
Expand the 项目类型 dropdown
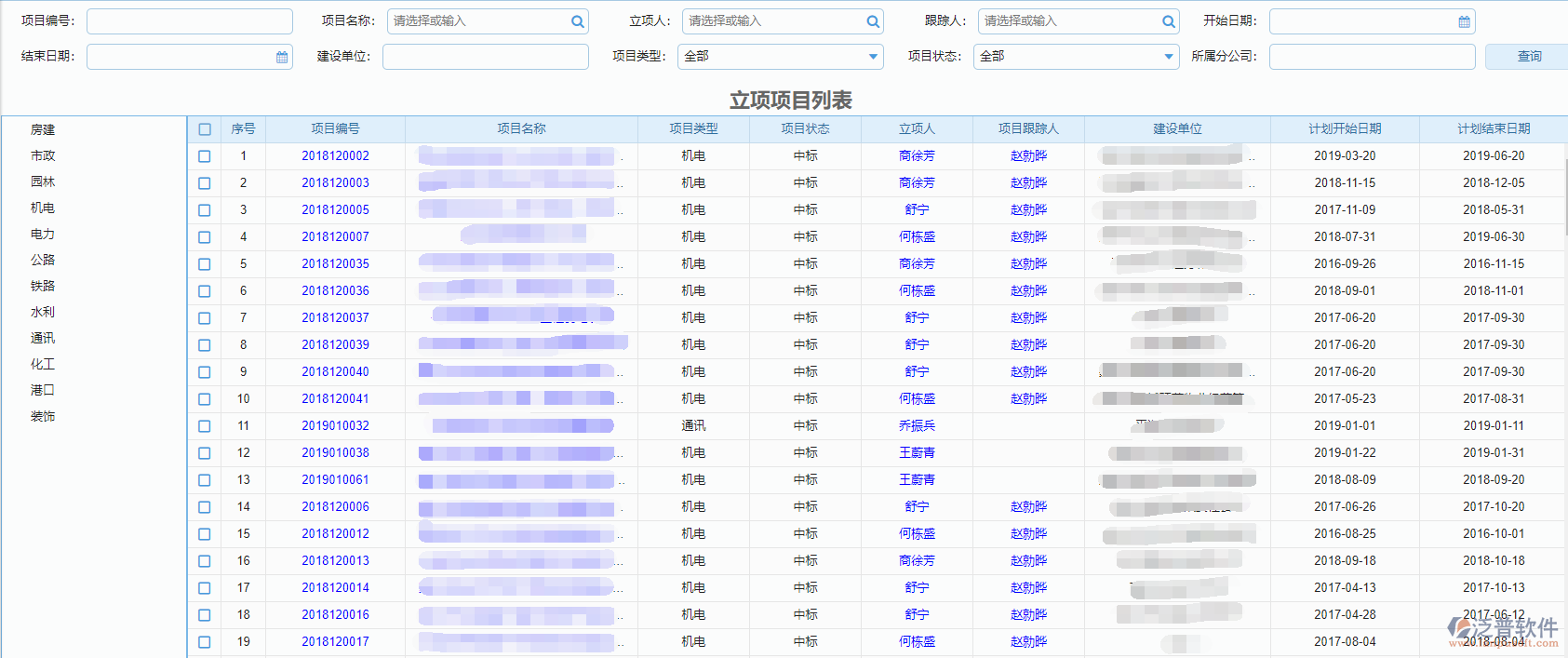point(873,57)
